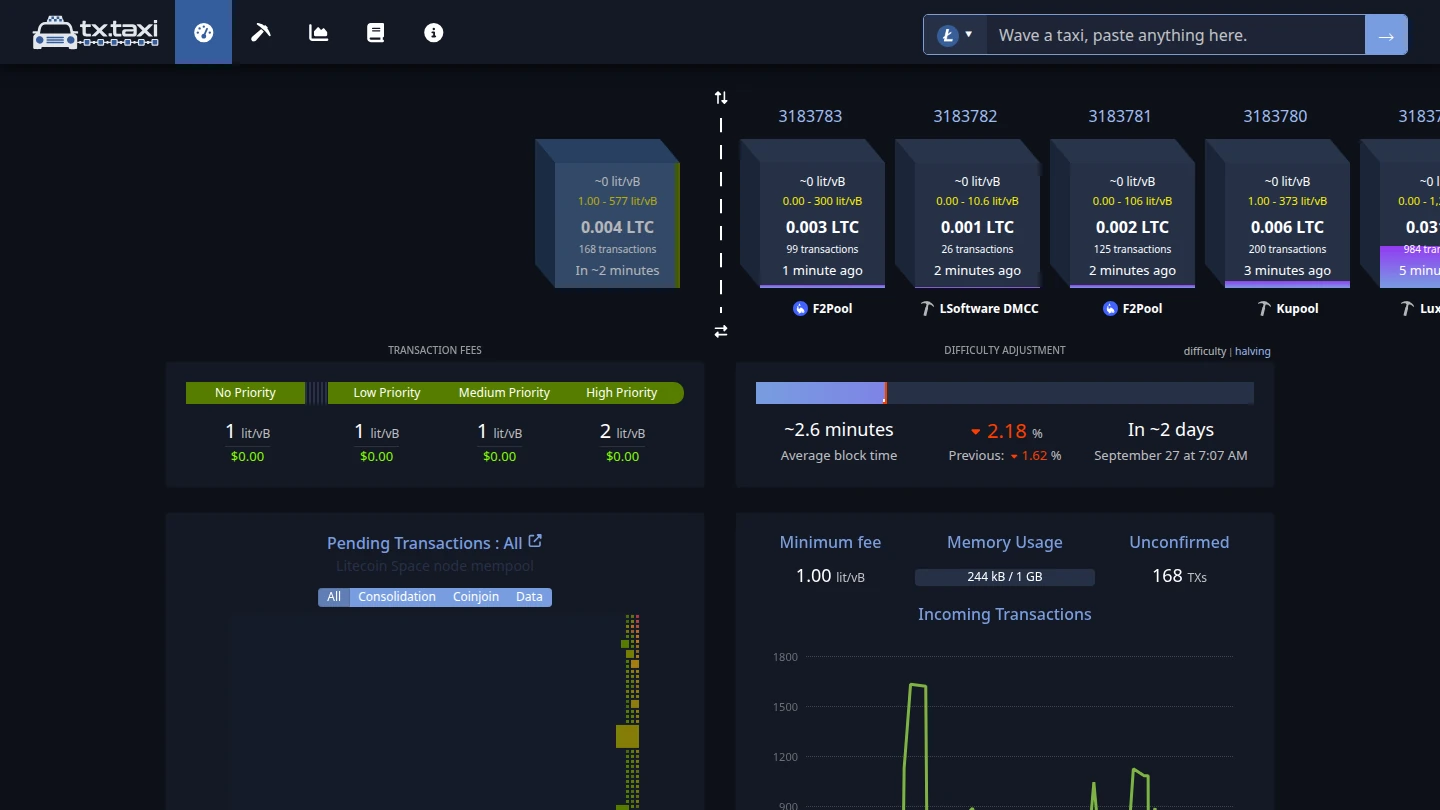Screen dimensions: 1440x810
Task: Open the dashboard gauge icon
Action: [x=204, y=32]
